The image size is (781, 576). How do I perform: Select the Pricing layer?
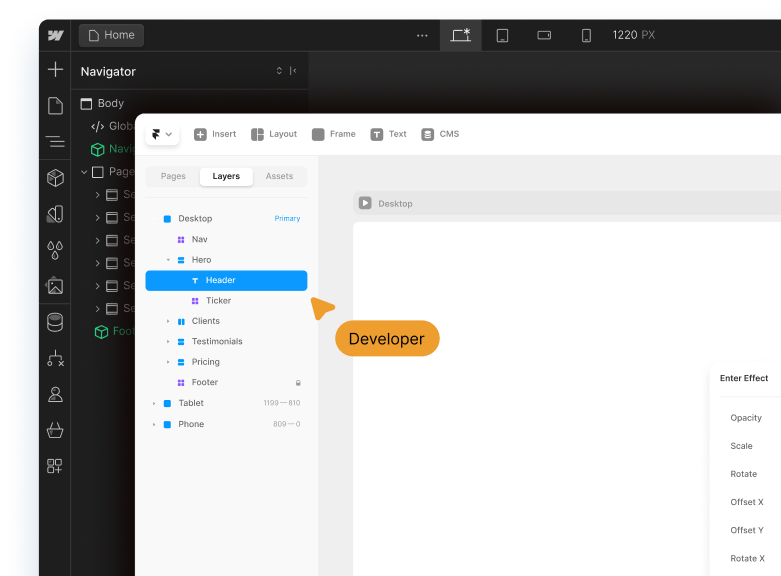tap(206, 362)
